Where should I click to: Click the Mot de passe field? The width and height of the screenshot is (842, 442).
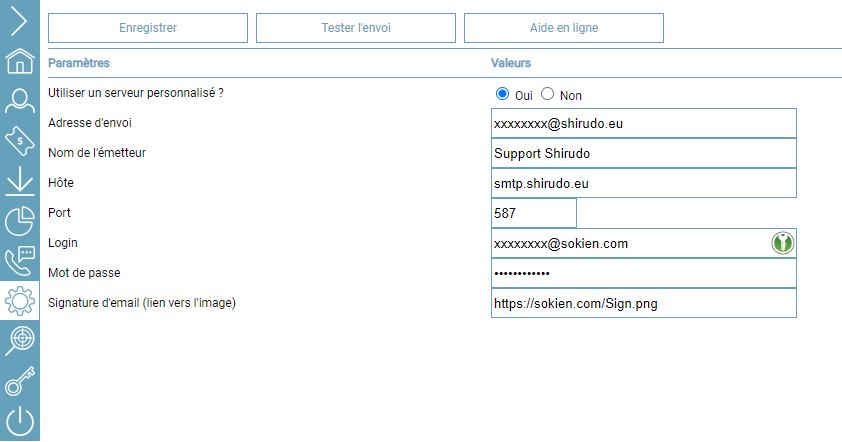tap(643, 273)
